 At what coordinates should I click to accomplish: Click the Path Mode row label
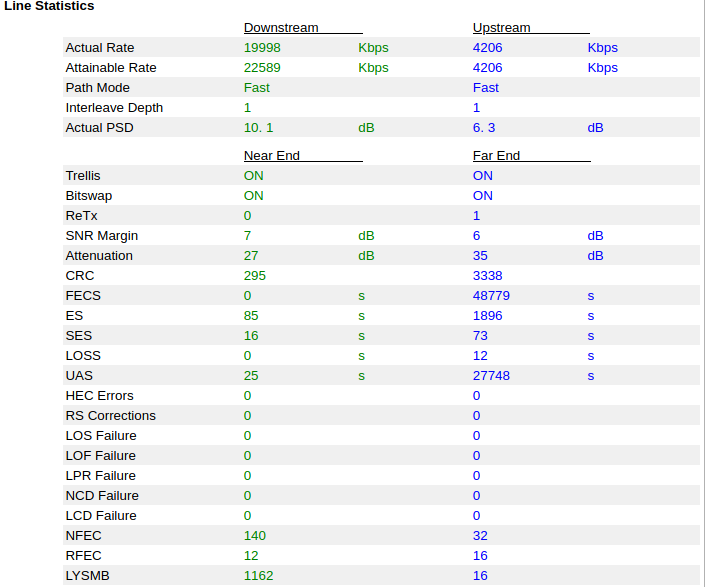(97, 88)
